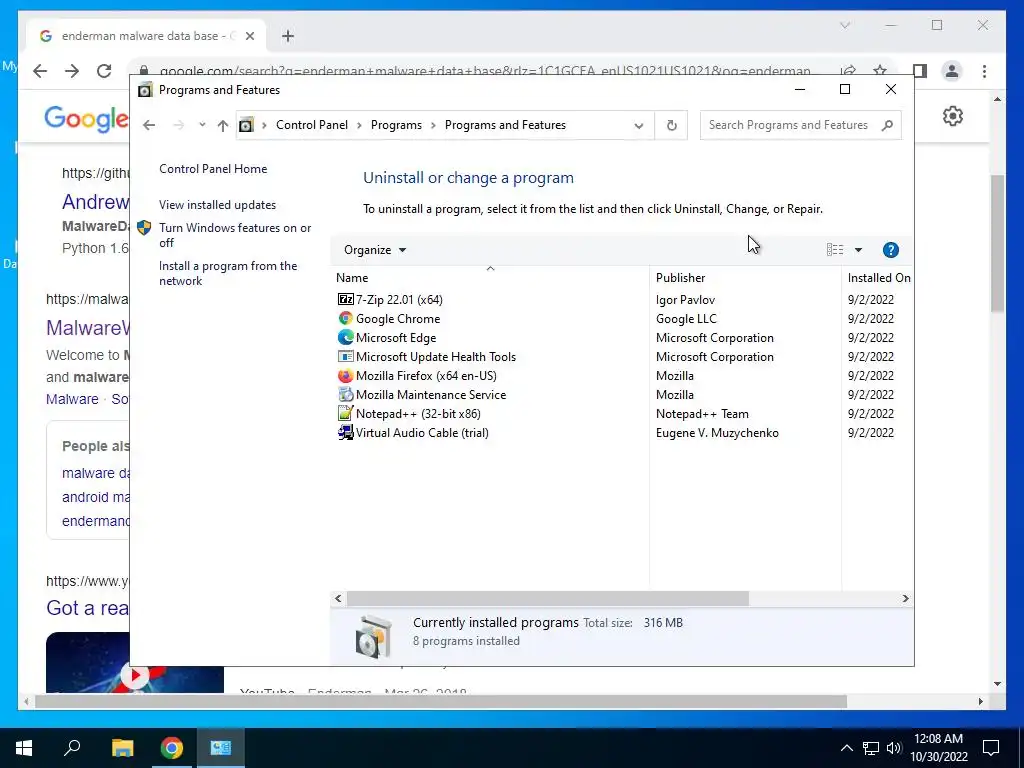
Task: Select Control Panel breadcrumb
Action: tap(312, 125)
